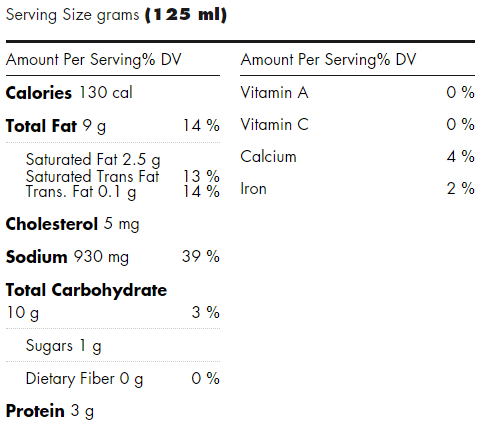Select the Vitamin A row

tap(358, 92)
